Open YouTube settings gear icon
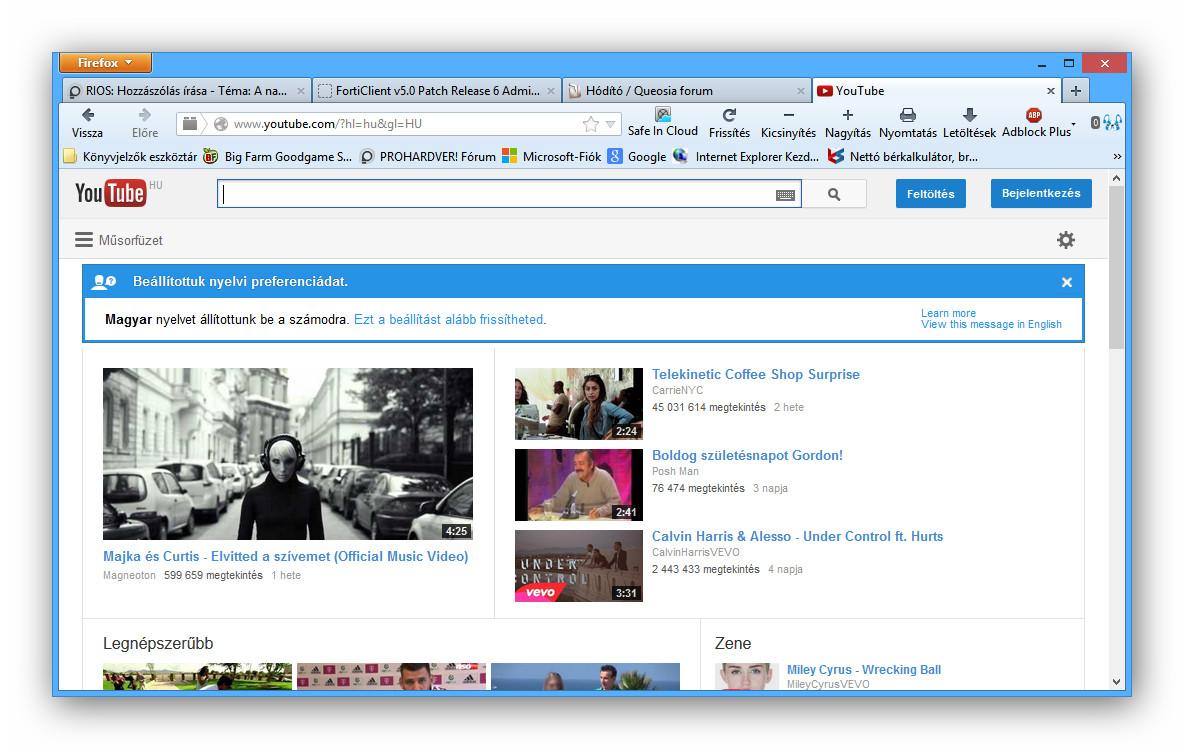 (1065, 240)
